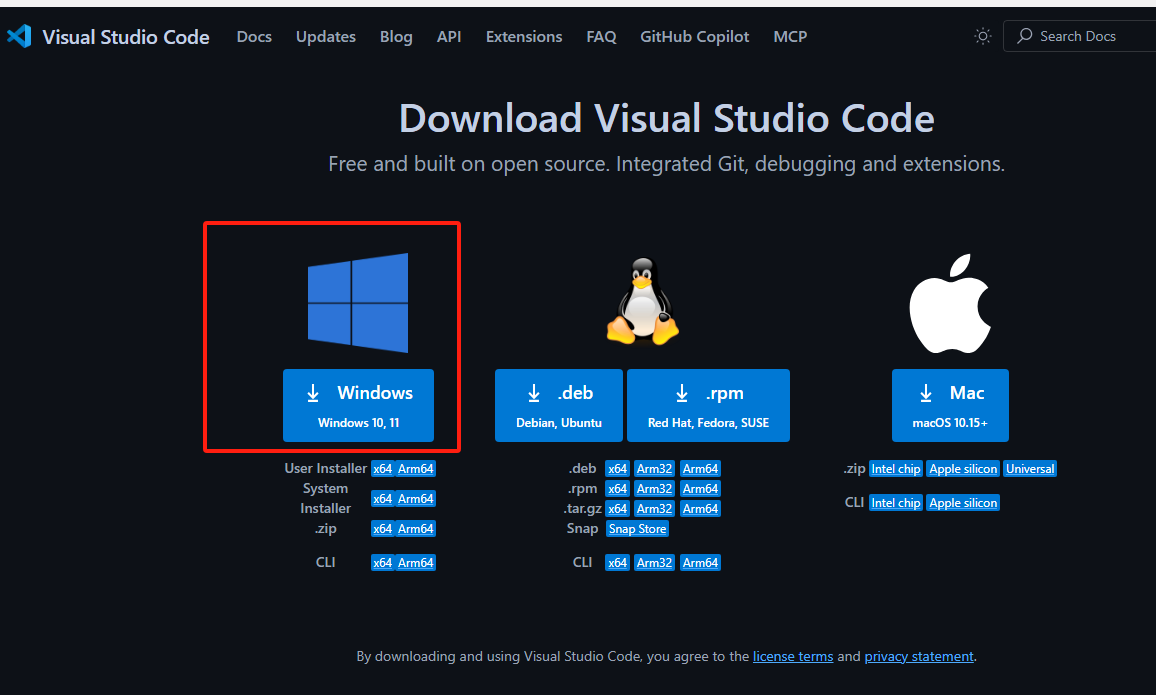
Task: Toggle the sun theme switcher icon
Action: tap(983, 36)
